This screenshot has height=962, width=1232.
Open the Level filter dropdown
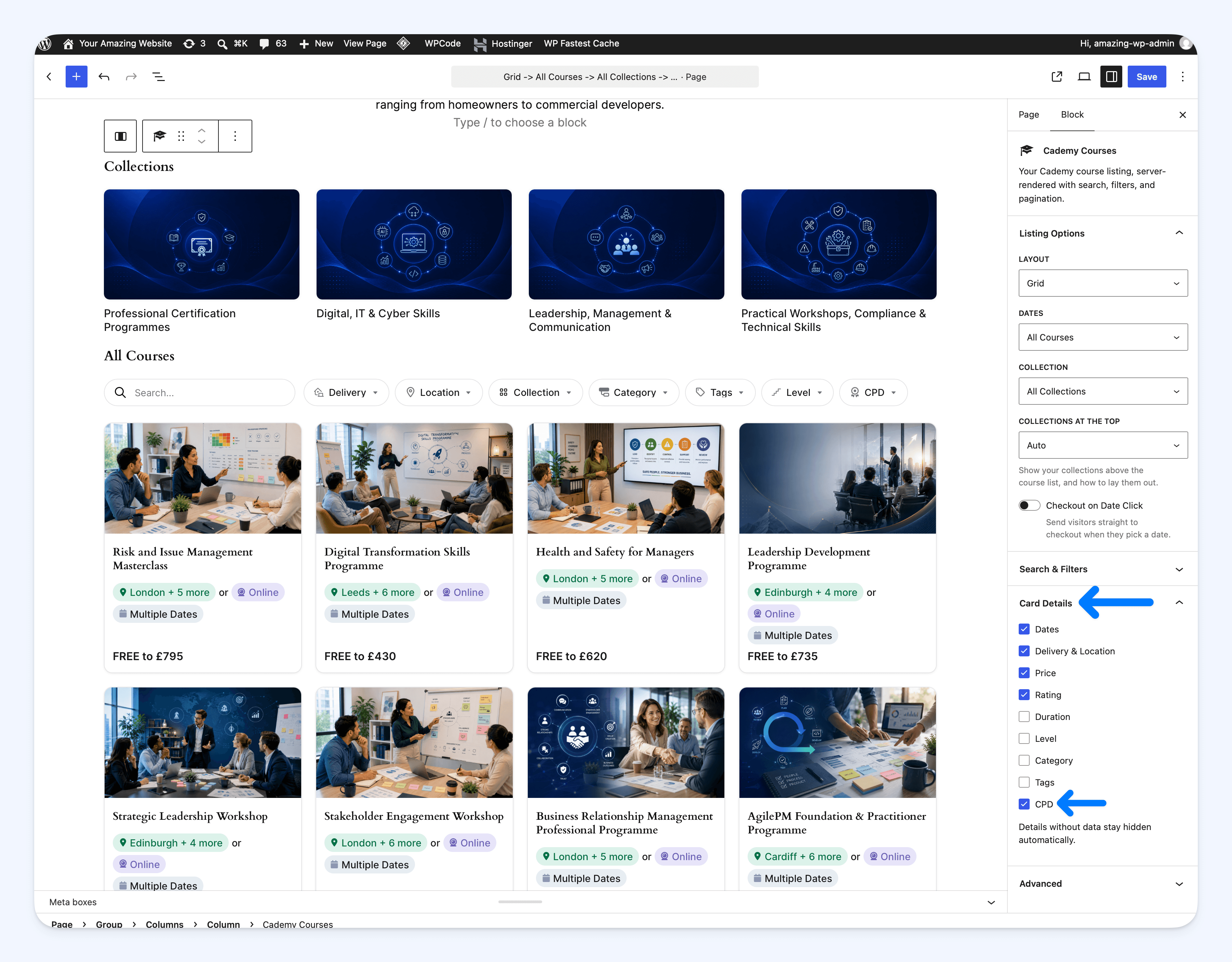pyautogui.click(x=797, y=393)
